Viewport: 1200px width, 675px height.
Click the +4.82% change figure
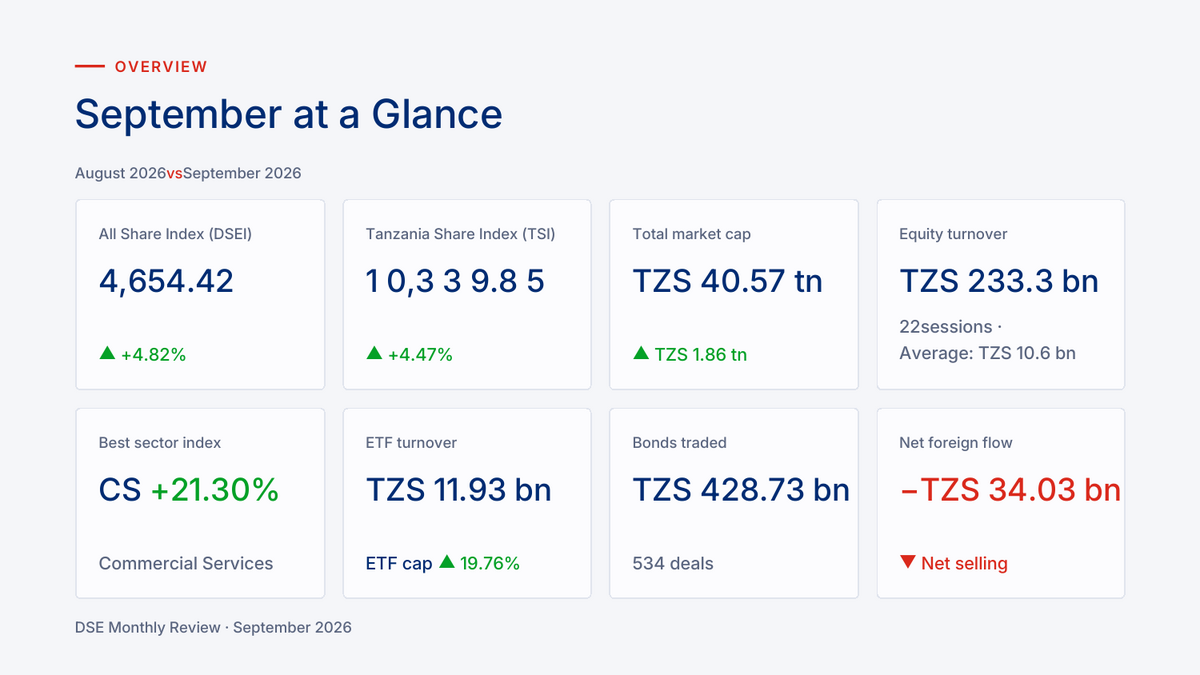coord(153,354)
